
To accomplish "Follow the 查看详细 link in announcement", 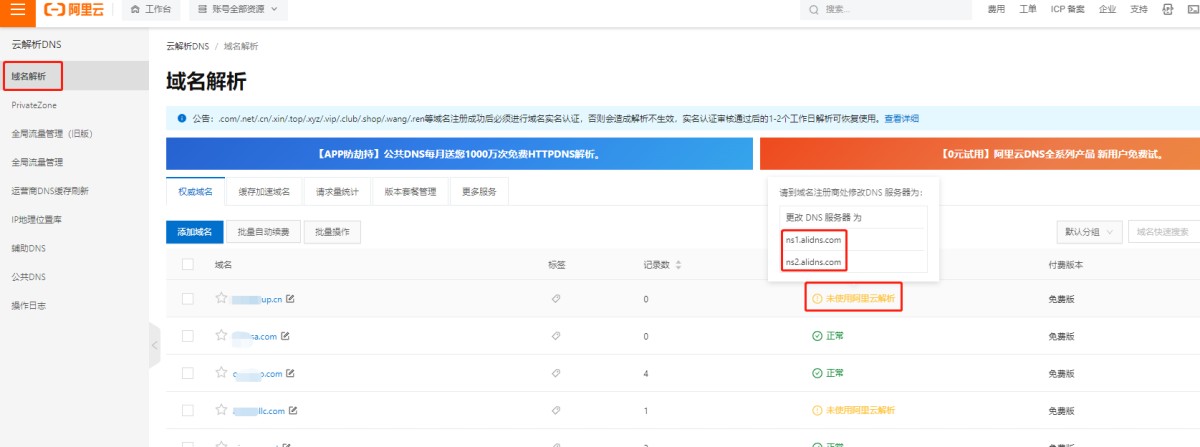I will [x=901, y=118].
